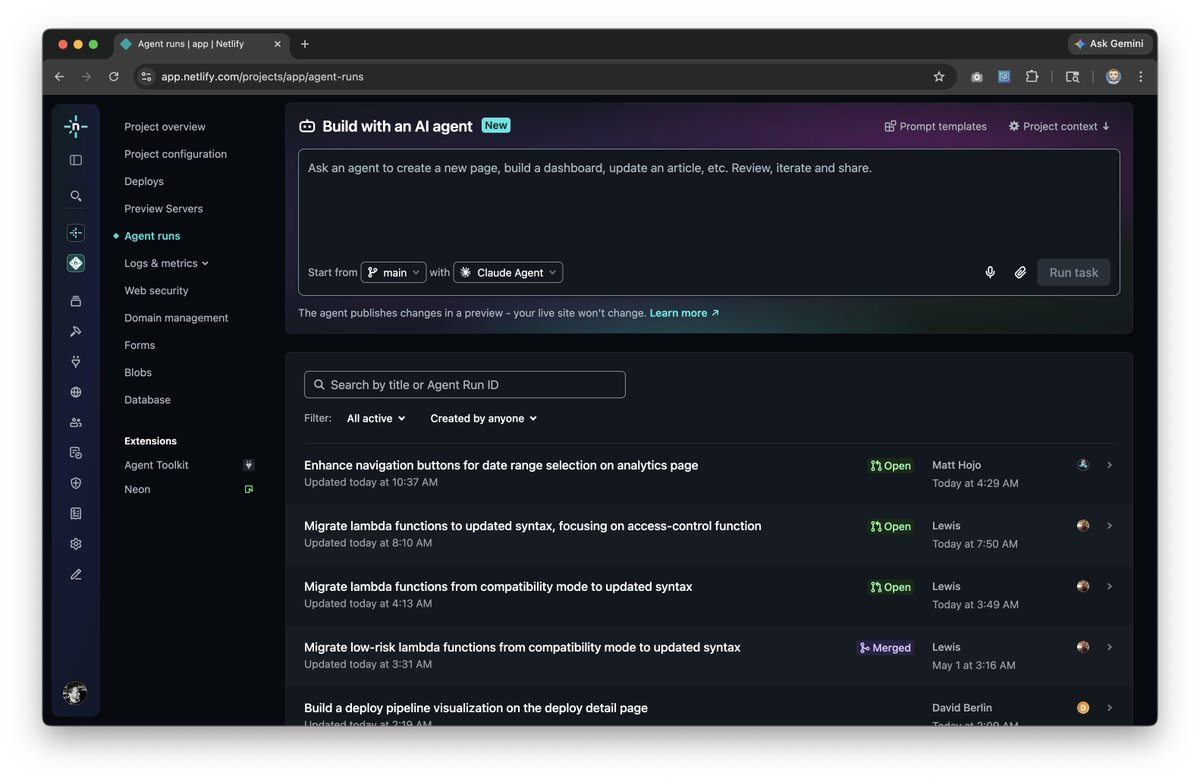Open Web security page
Screen dimensions: 1200x782
pyautogui.click(x=156, y=290)
